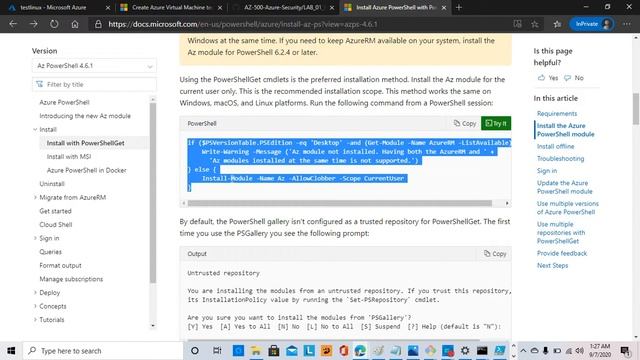Open the Office icon on taskbar
The height and width of the screenshot is (360, 640).
[x=344, y=351]
